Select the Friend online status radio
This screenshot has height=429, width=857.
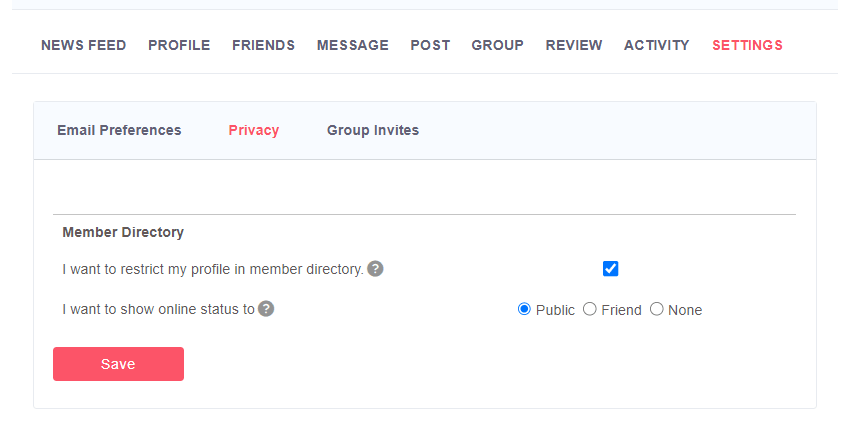coord(590,309)
